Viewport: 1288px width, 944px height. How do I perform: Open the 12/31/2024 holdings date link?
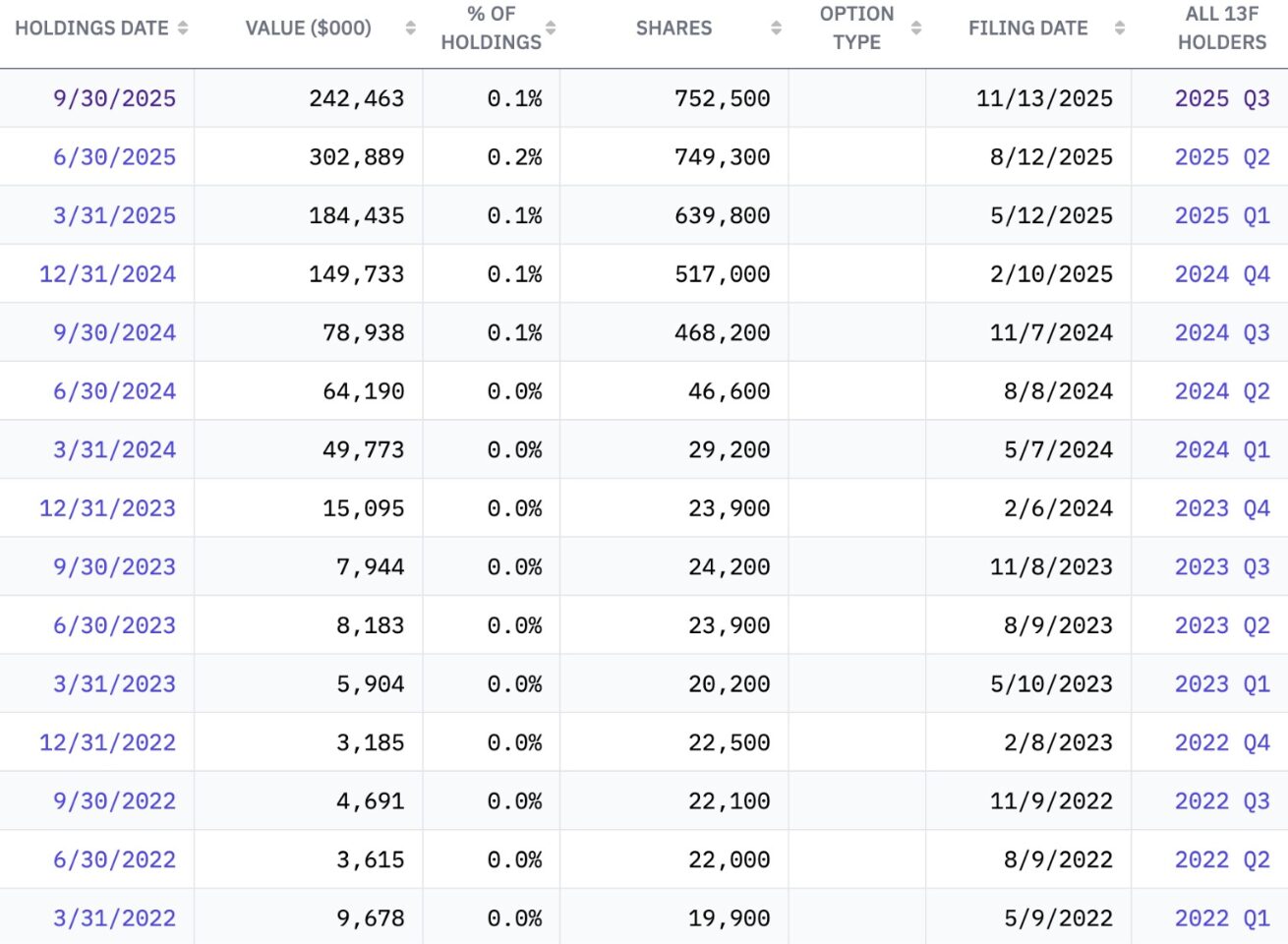pos(107,274)
